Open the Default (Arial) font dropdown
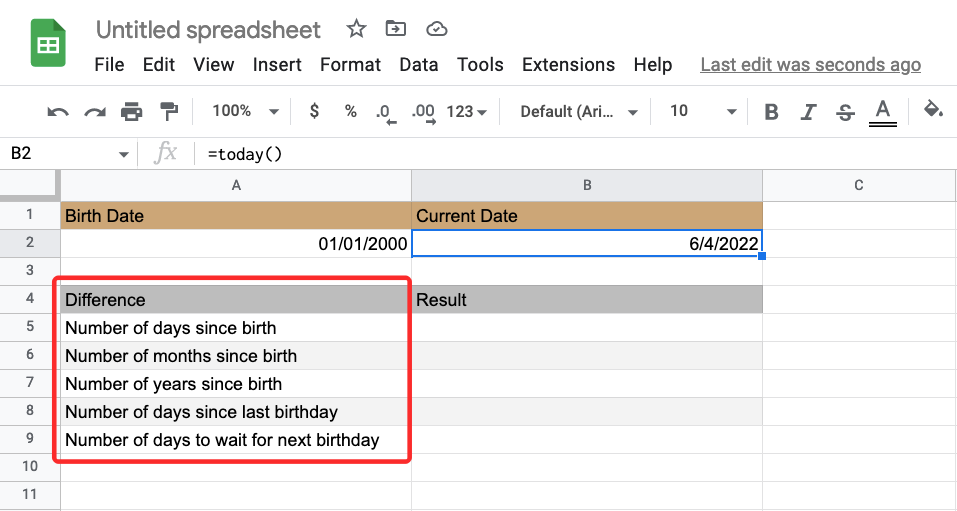Viewport: 957px width, 511px height. click(579, 112)
